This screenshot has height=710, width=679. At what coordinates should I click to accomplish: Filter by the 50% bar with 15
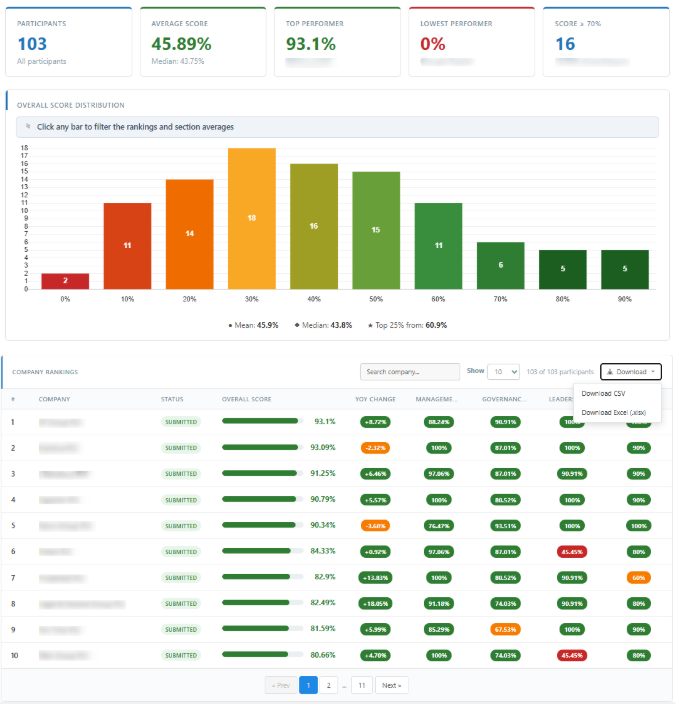point(376,230)
